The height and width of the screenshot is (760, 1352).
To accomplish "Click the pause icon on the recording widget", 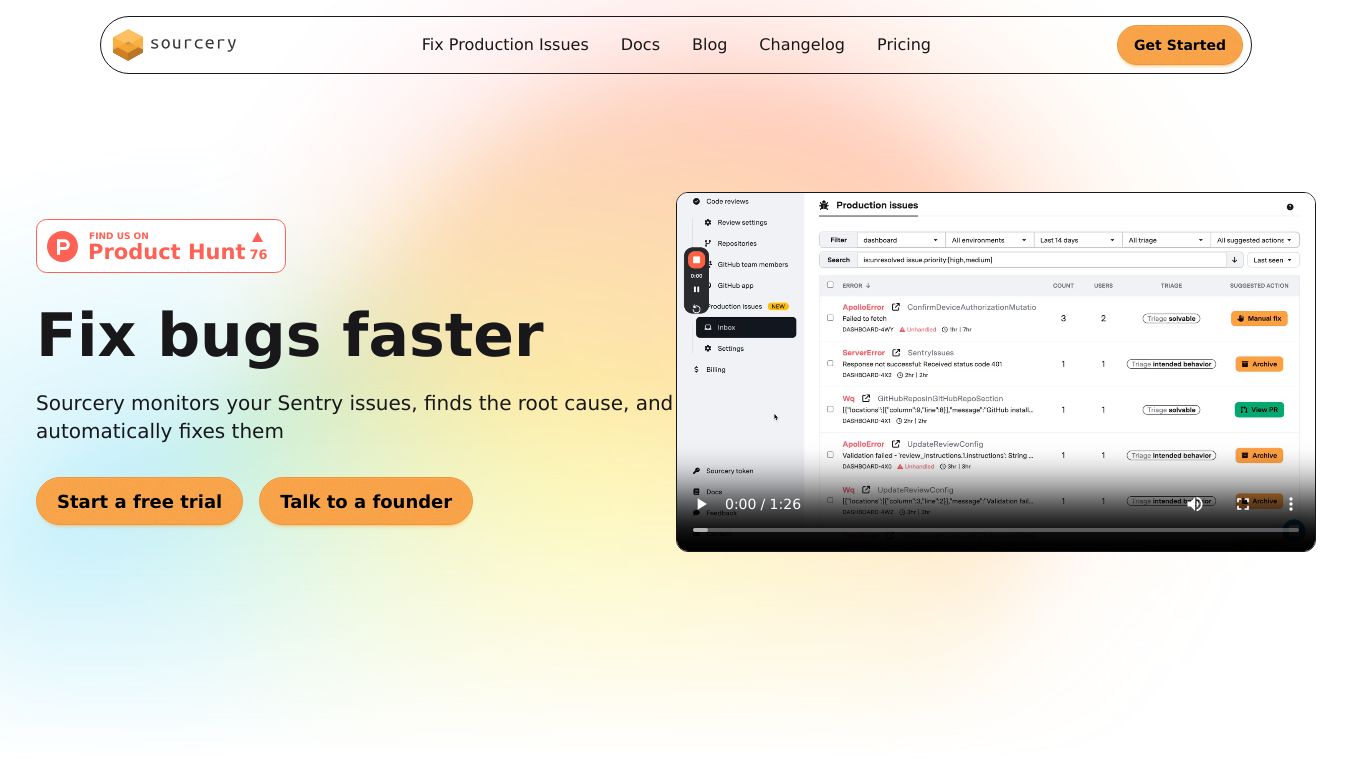I will coord(697,290).
